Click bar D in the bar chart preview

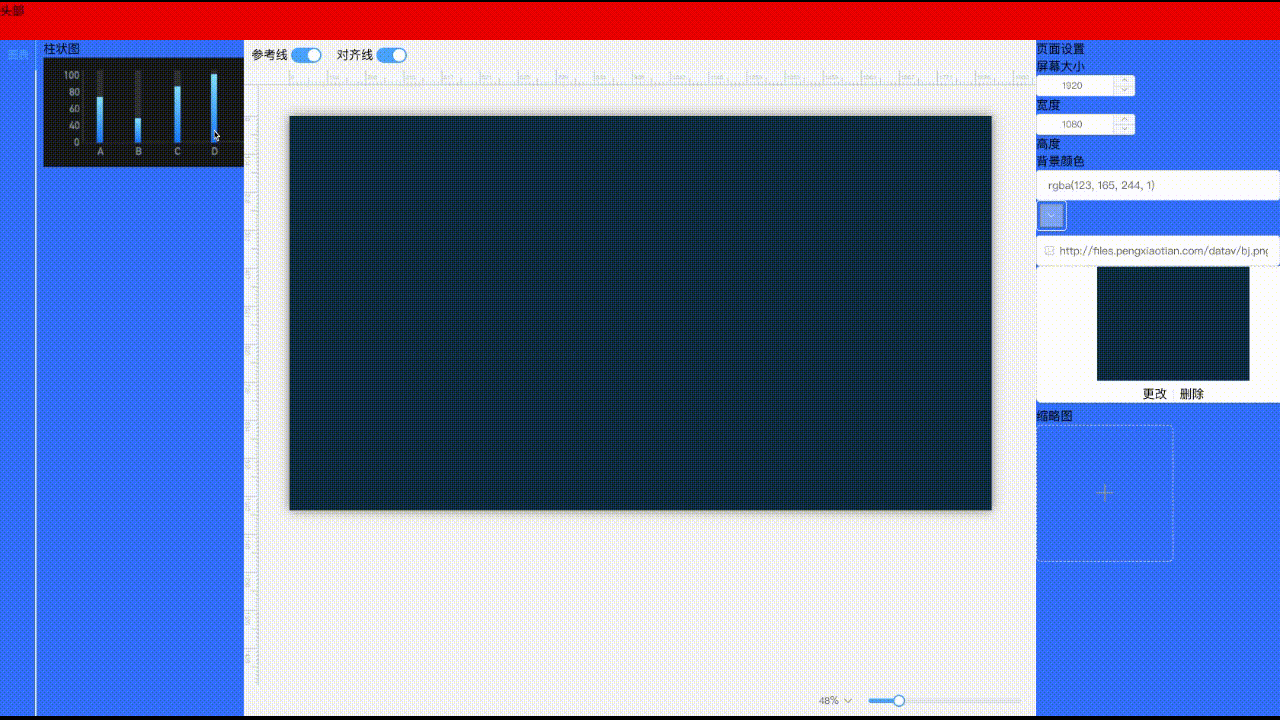tap(214, 110)
